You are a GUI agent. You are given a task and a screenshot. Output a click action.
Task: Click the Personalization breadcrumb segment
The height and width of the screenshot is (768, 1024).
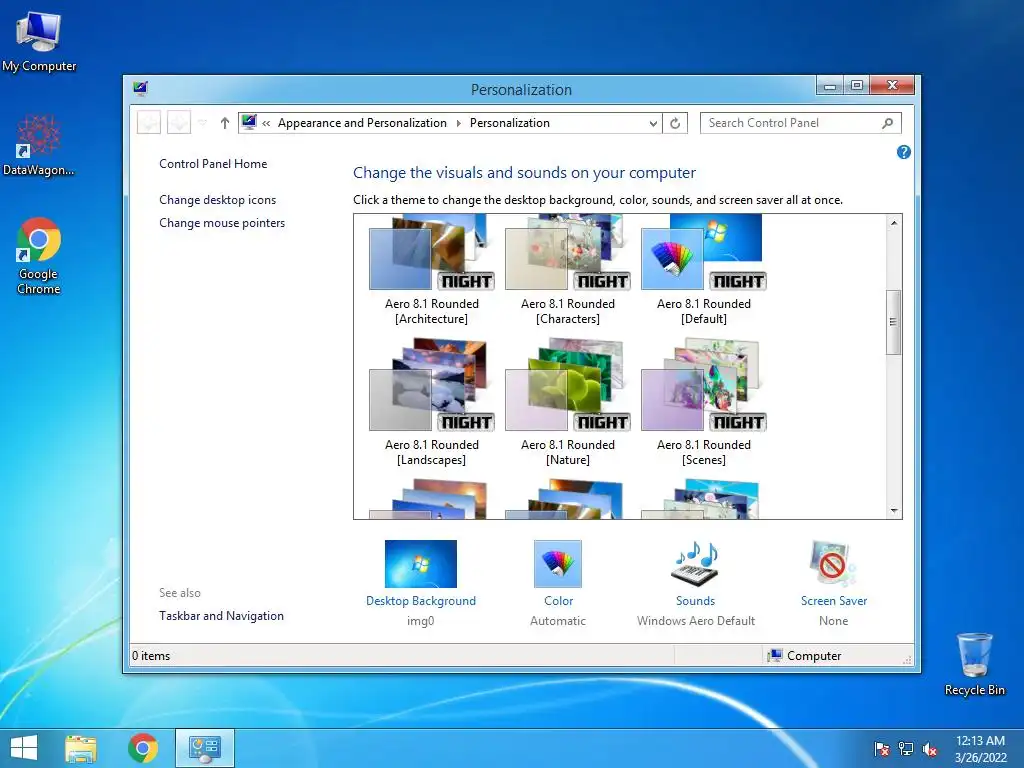[x=509, y=123]
